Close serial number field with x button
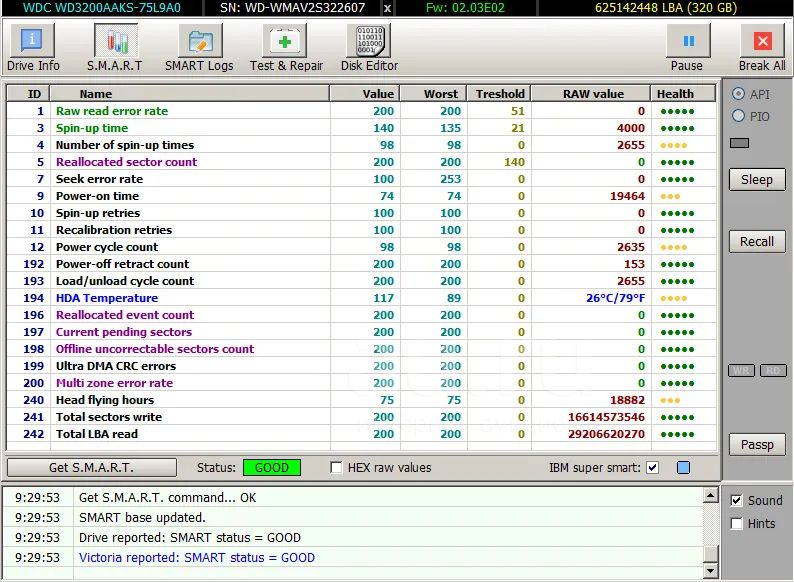 387,8
